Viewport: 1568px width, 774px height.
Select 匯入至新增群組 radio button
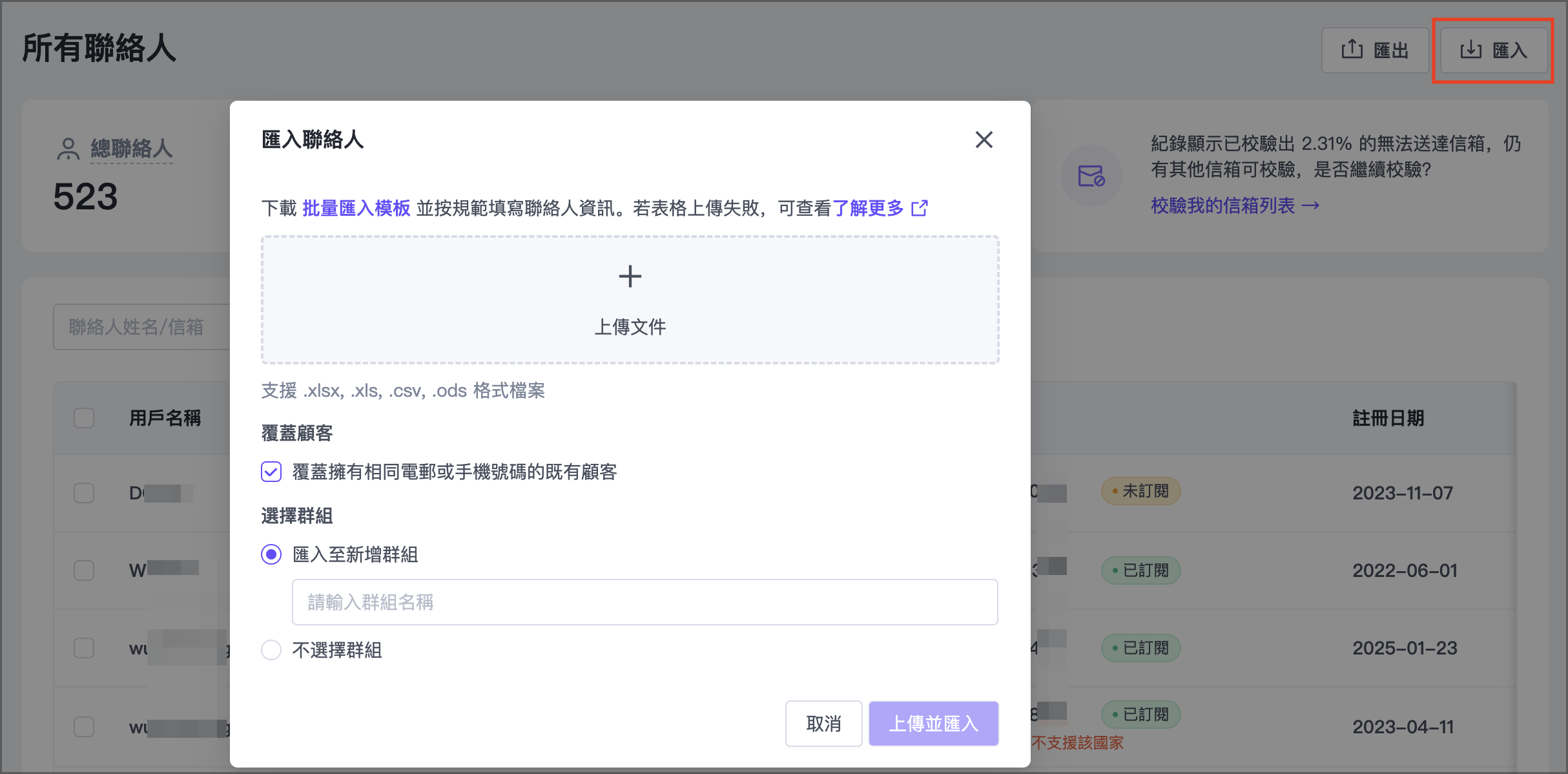point(271,554)
